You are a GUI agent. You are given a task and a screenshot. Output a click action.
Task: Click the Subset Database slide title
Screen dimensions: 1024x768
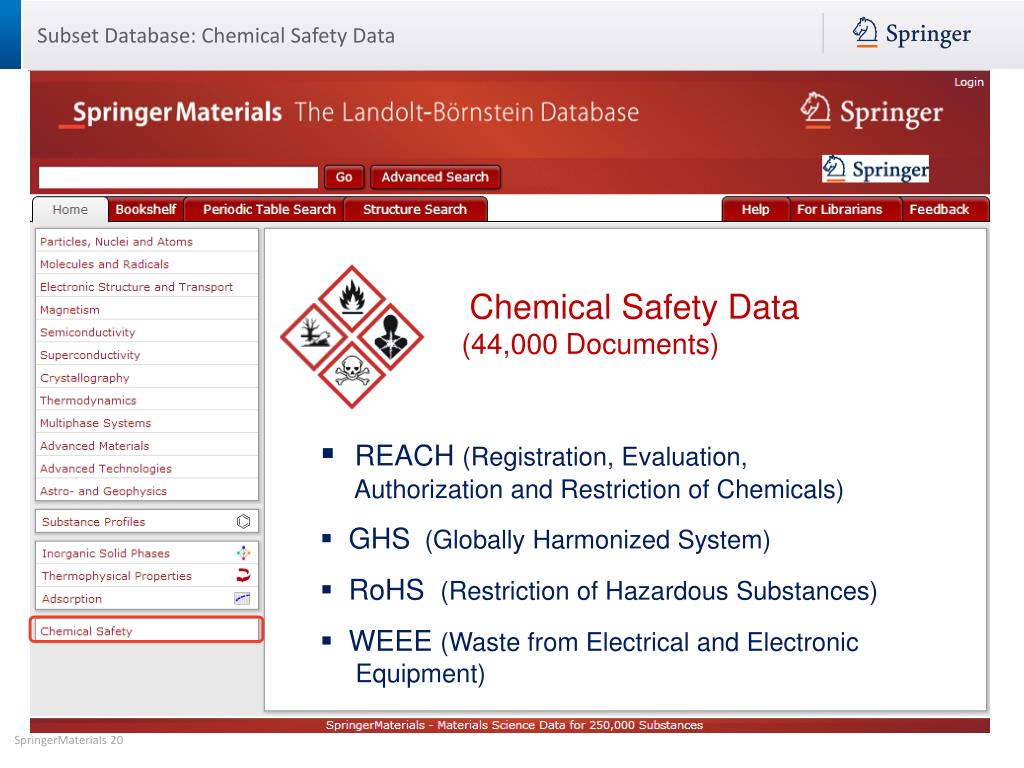coord(216,35)
